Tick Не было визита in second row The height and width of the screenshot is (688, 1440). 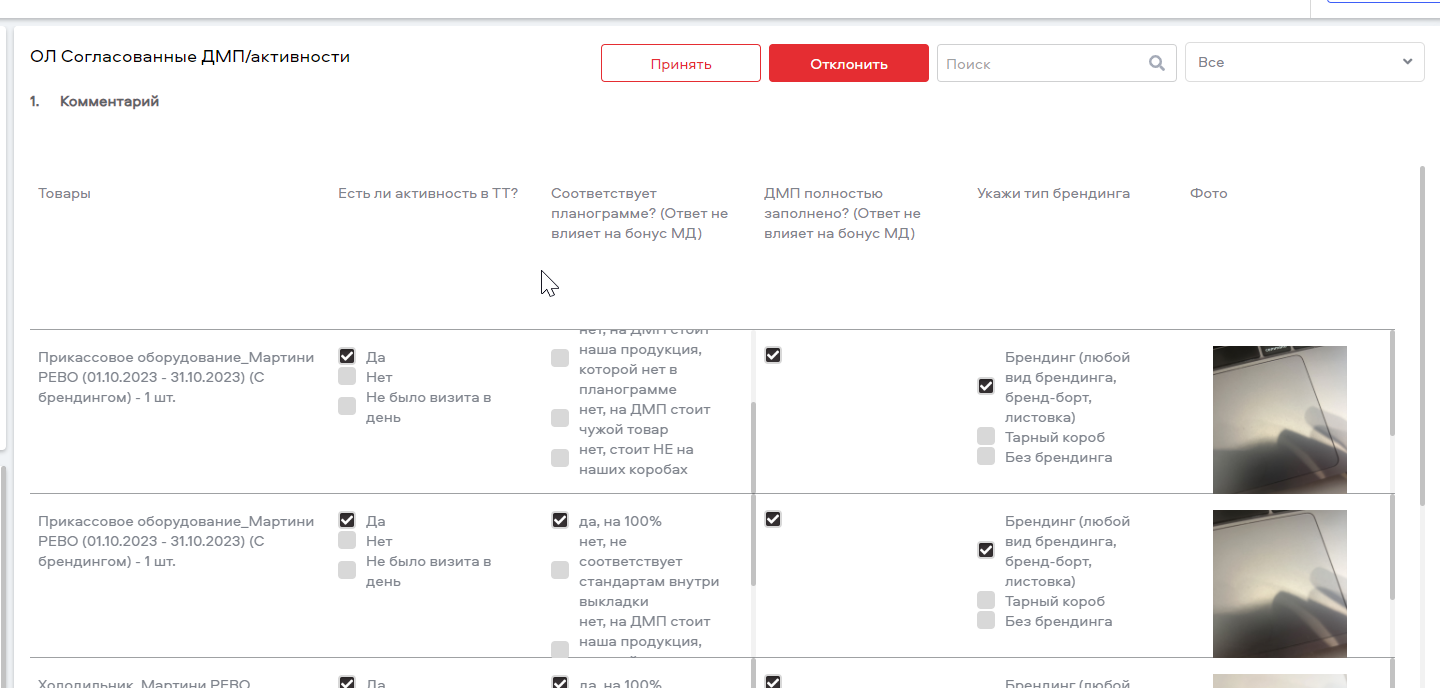click(x=347, y=570)
